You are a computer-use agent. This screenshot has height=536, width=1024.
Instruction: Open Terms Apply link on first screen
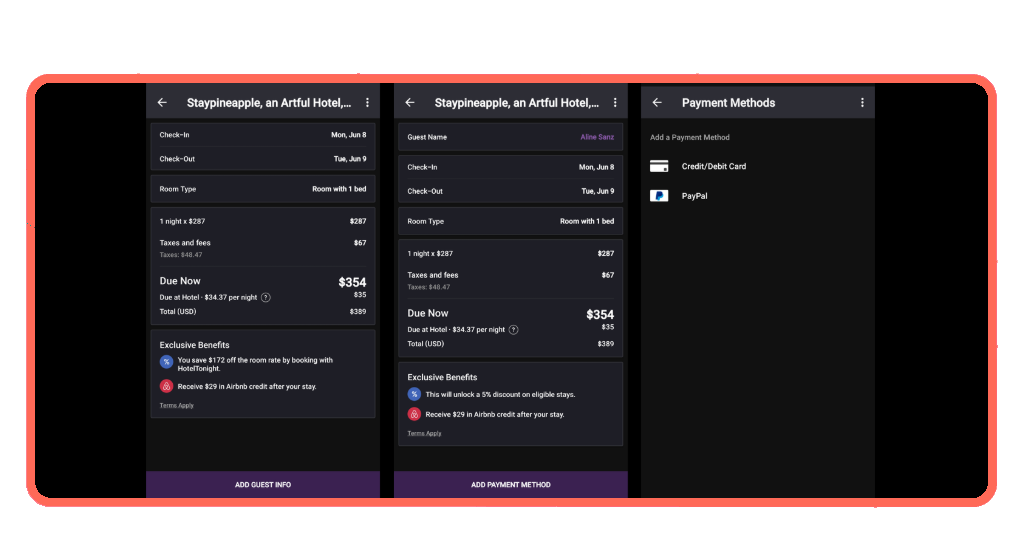176,405
